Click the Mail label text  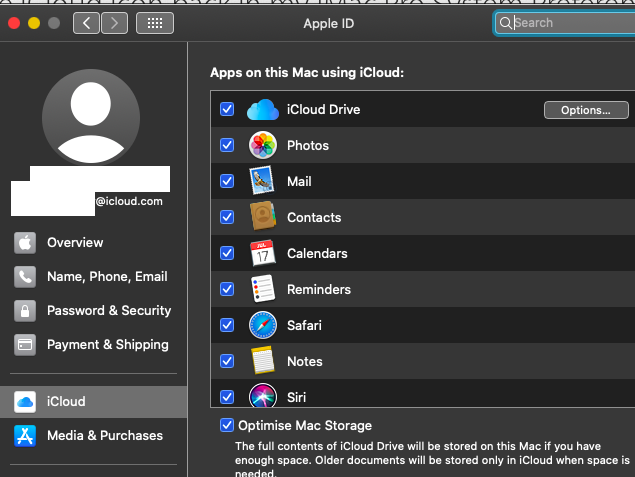click(x=299, y=181)
